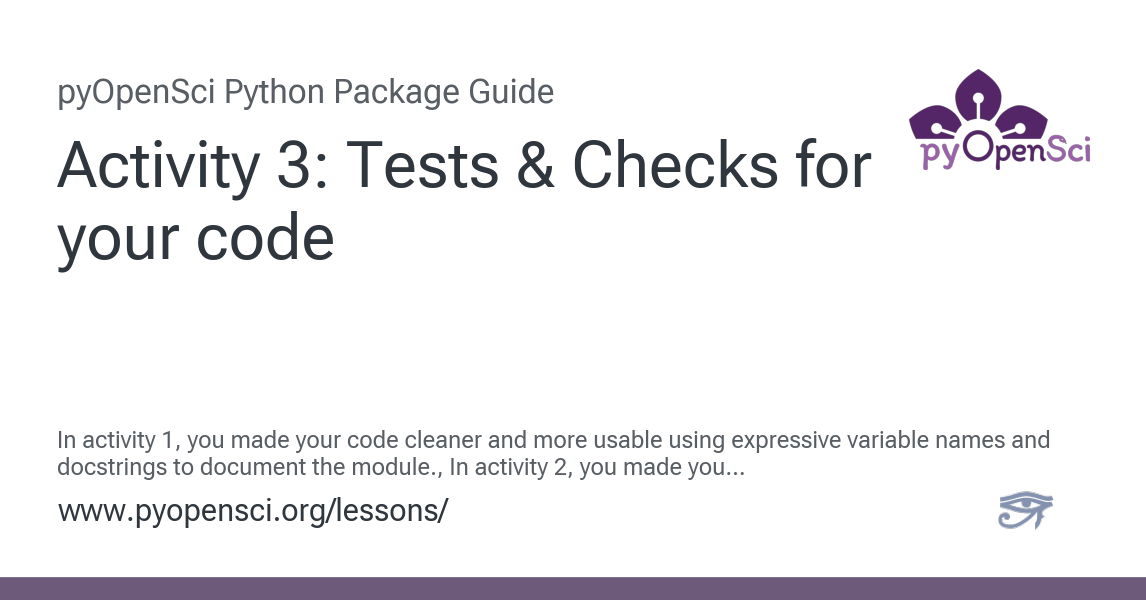1146x600 pixels.
Task: Click the purple bar along the bottom
Action: [x=573, y=588]
